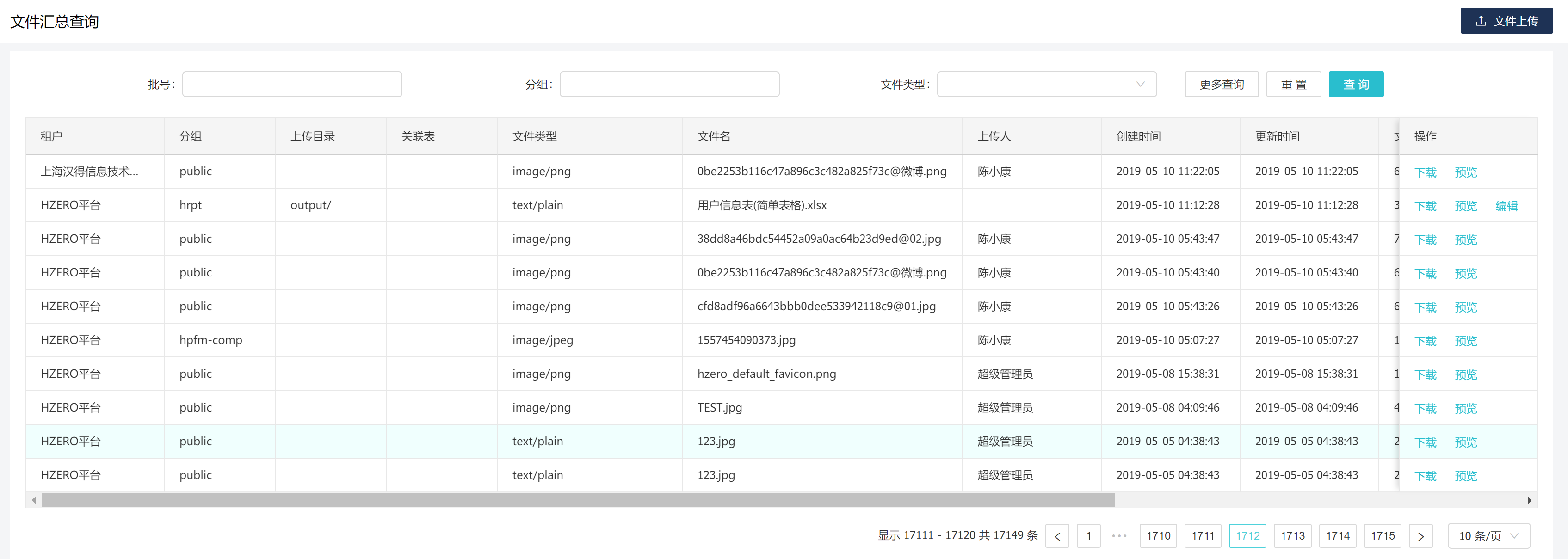
Task: Jump to page 1713
Action: pos(1293,536)
